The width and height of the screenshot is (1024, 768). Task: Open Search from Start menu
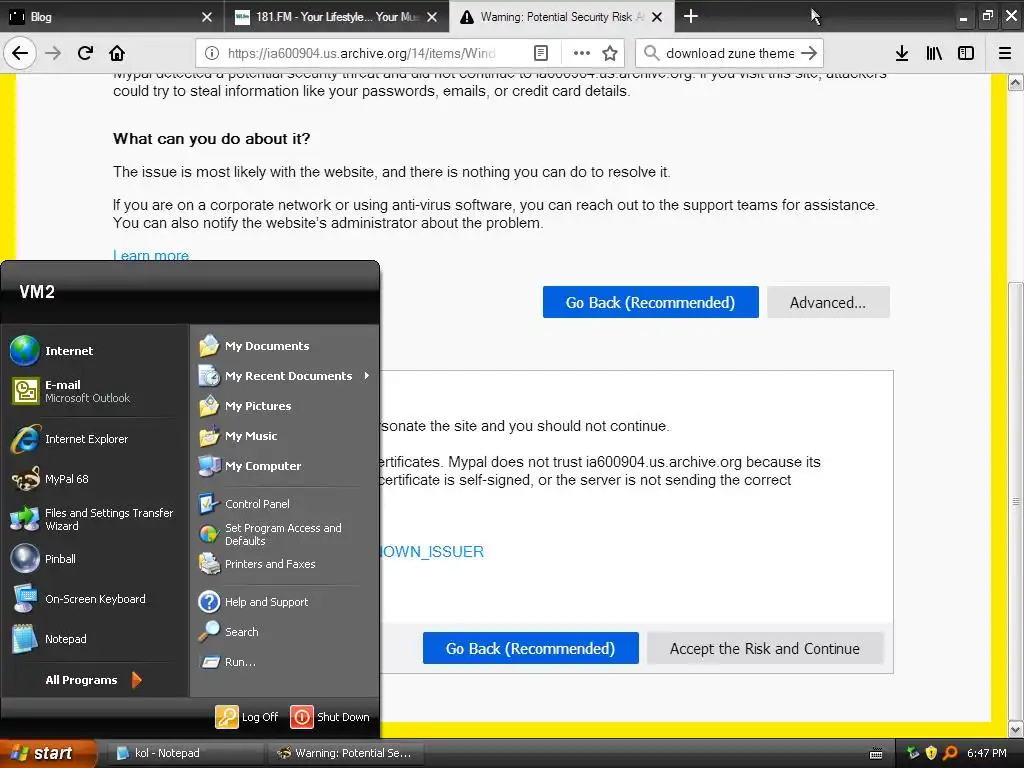pyautogui.click(x=285, y=632)
